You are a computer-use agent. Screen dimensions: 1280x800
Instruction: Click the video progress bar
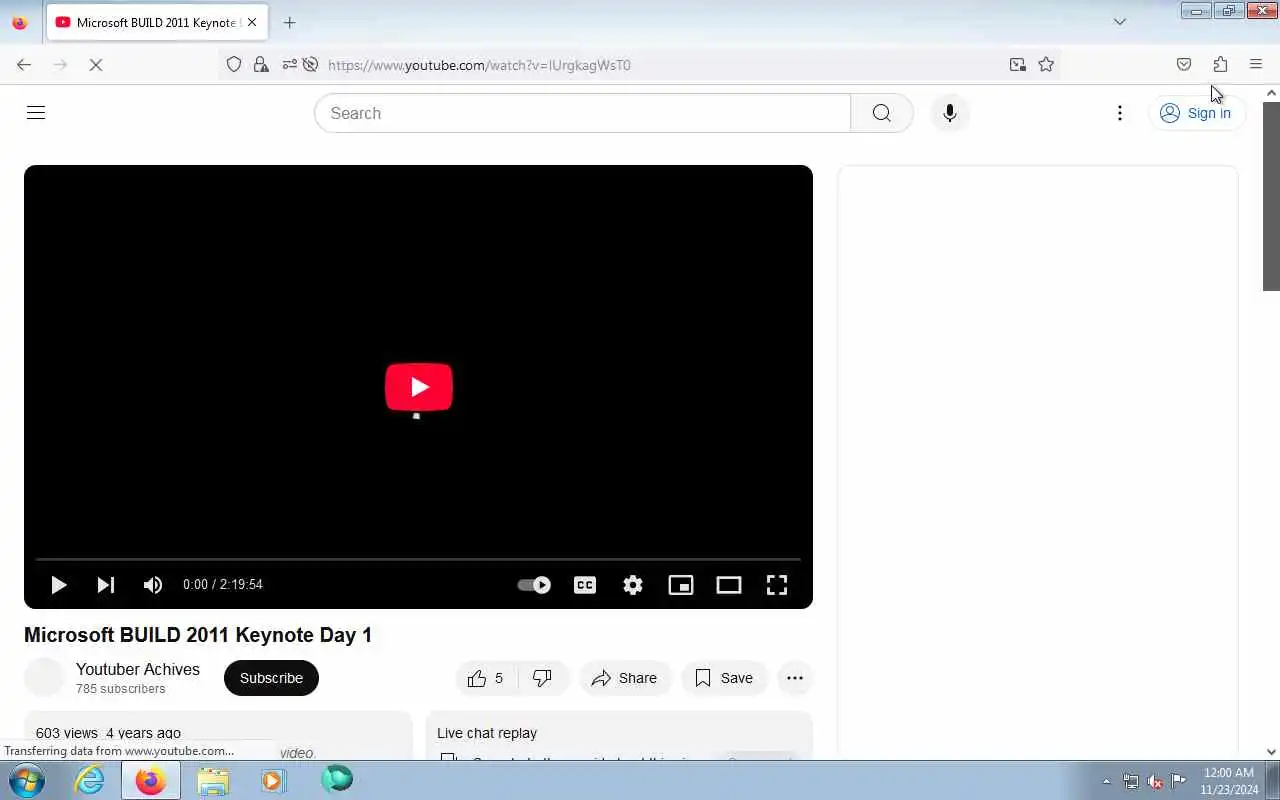(418, 559)
